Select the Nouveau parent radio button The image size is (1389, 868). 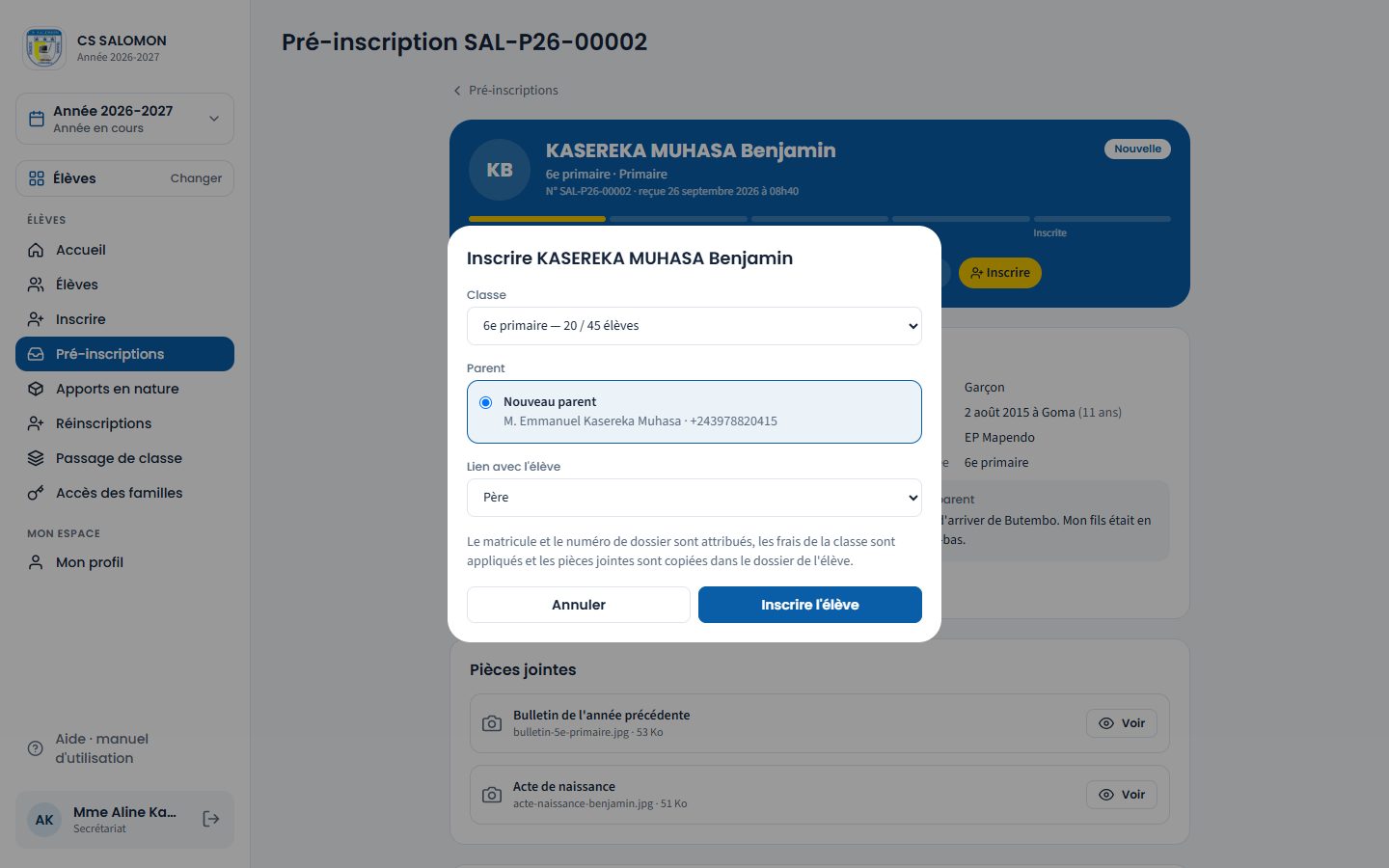(x=485, y=402)
